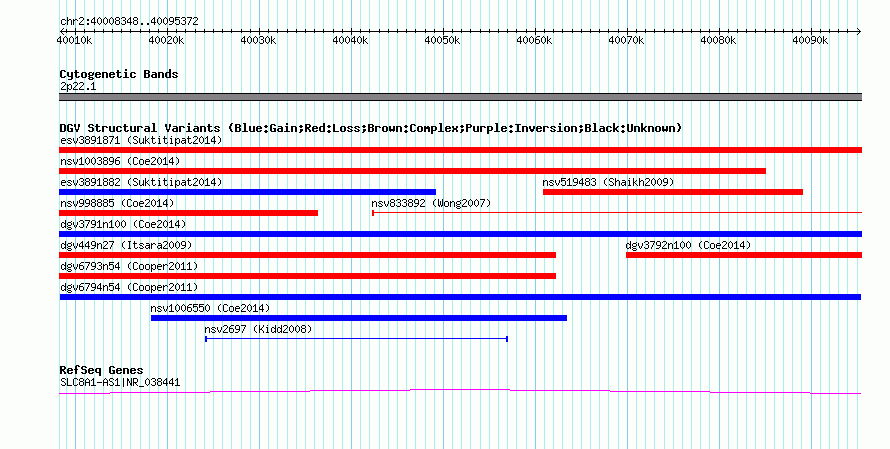Click the SLC8A1-AS1|NR_038441 gene label
This screenshot has width=890, height=449.
[x=120, y=383]
